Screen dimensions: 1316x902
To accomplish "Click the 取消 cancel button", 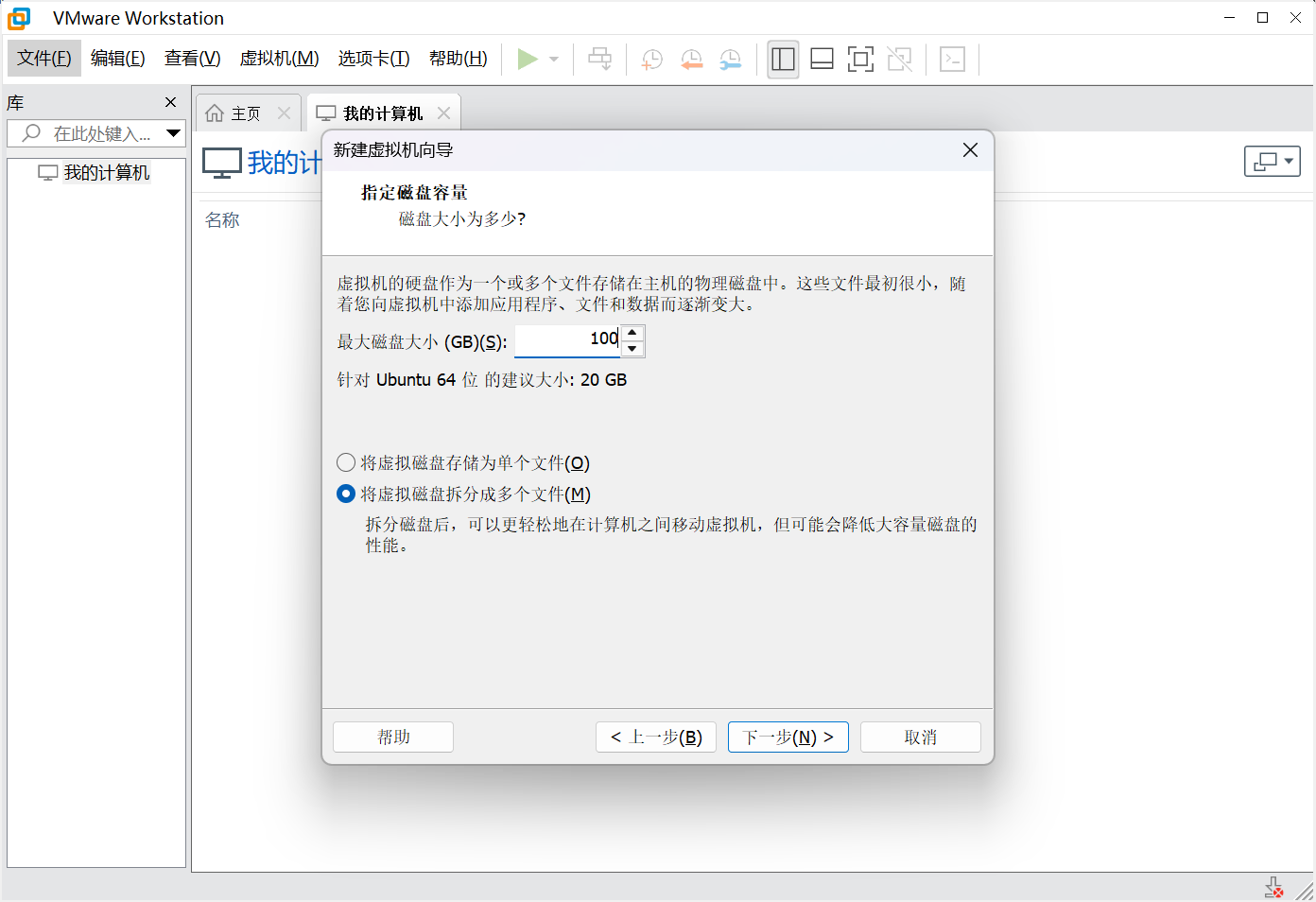I will (921, 737).
